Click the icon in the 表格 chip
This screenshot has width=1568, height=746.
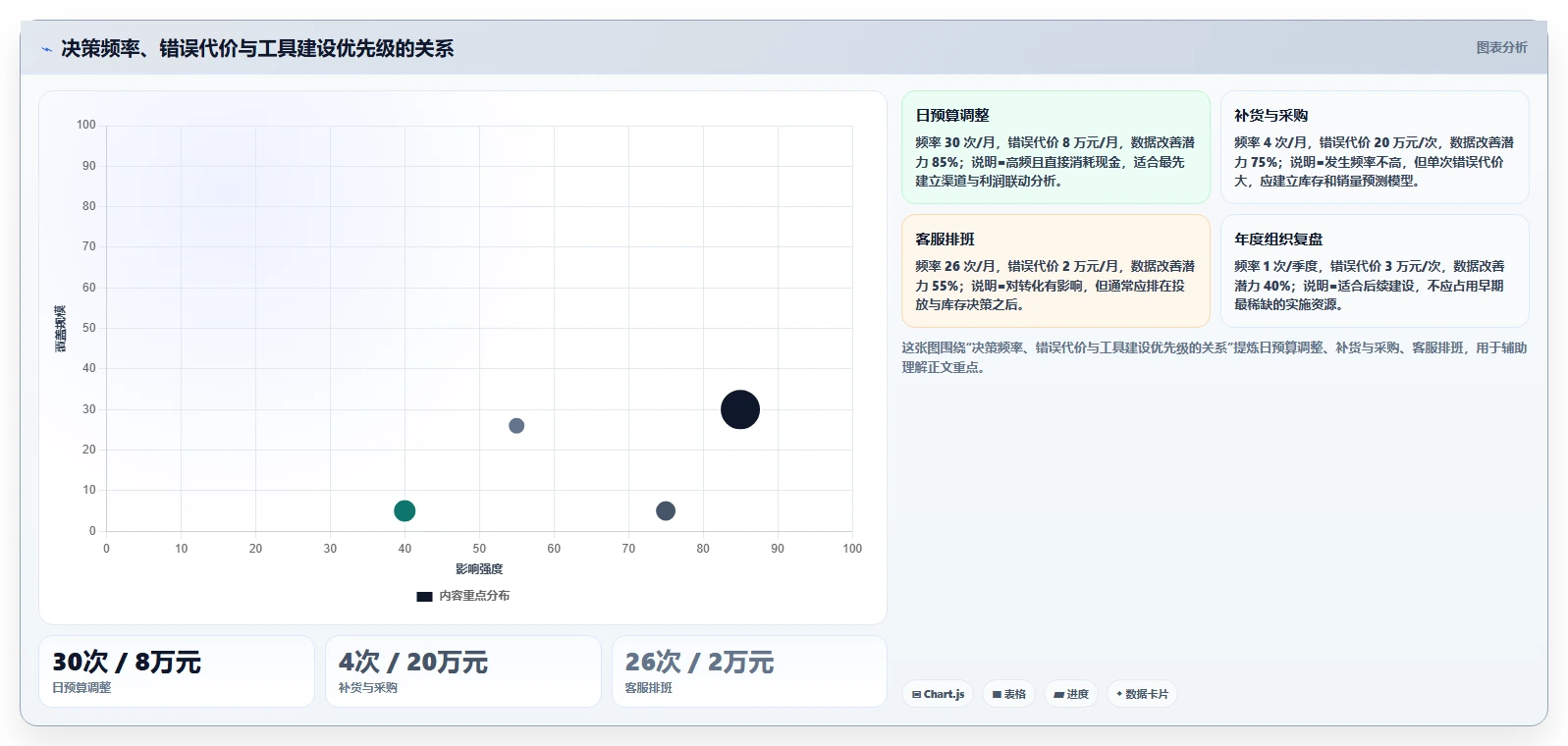pos(997,694)
